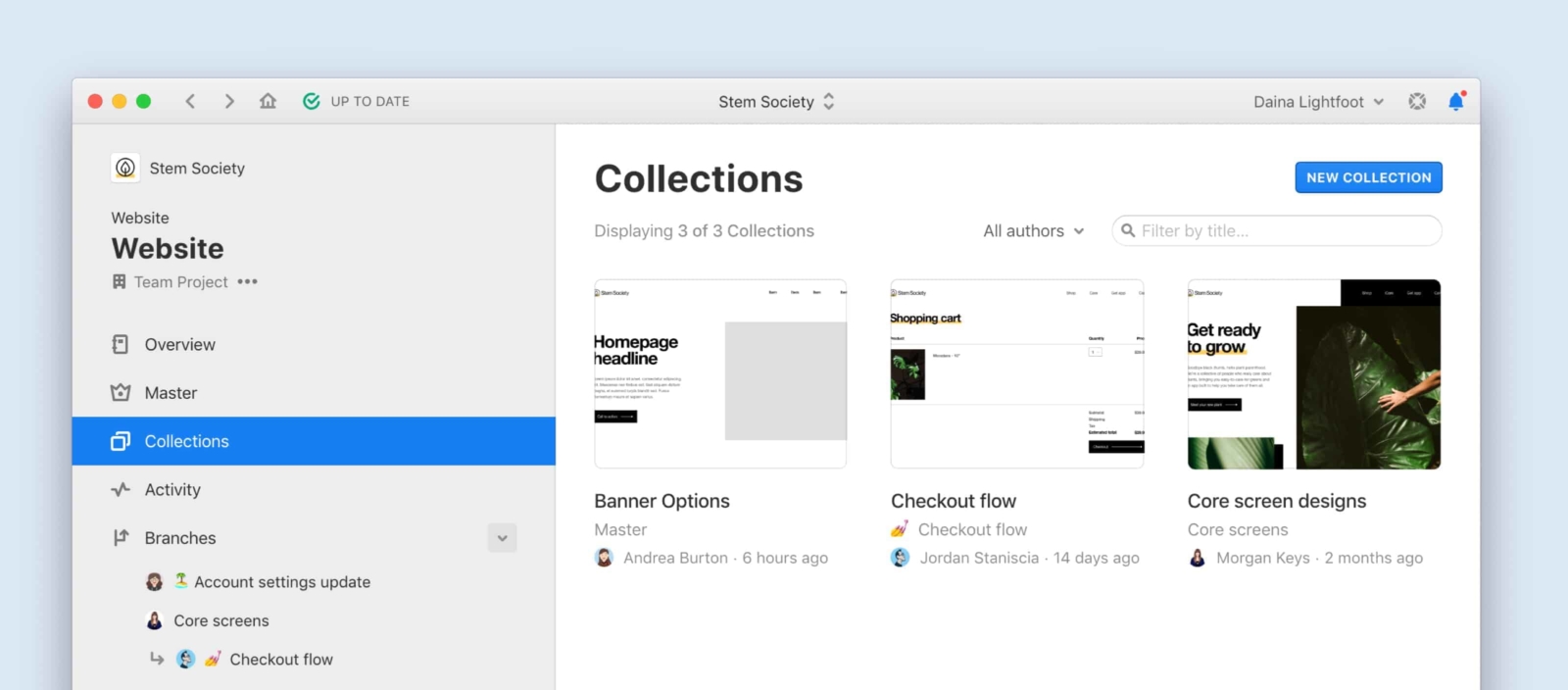Click Jordan Staniscia's avatar on collection card

pyautogui.click(x=900, y=558)
